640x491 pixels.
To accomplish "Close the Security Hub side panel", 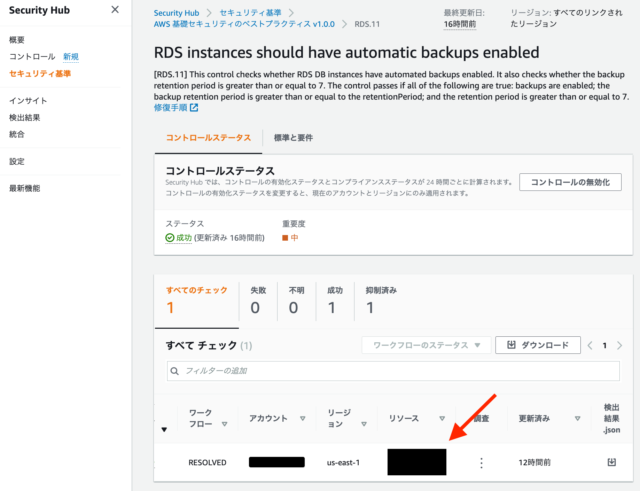I will 115,10.
